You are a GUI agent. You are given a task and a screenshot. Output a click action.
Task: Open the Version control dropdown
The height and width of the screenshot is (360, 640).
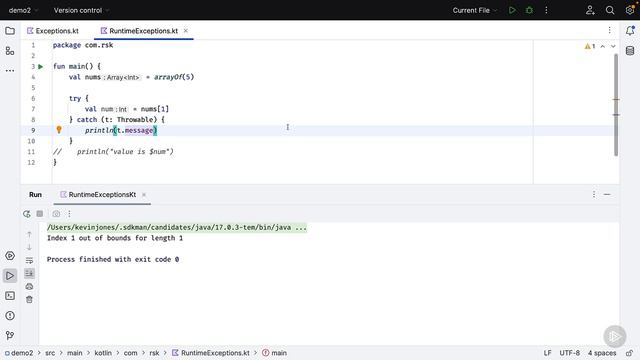point(81,10)
